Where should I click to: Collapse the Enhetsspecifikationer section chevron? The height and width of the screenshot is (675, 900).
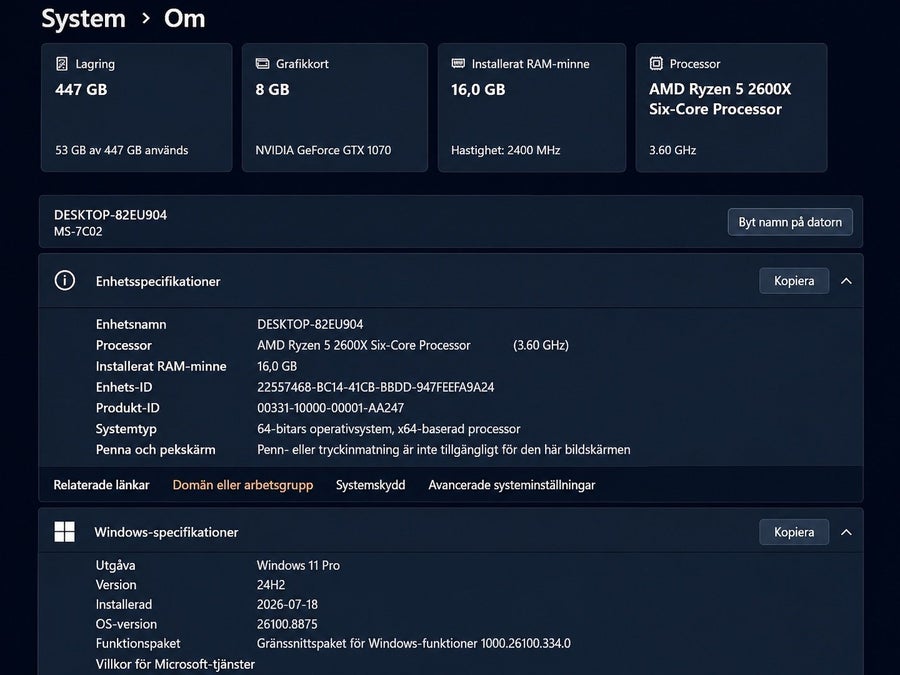(x=846, y=281)
